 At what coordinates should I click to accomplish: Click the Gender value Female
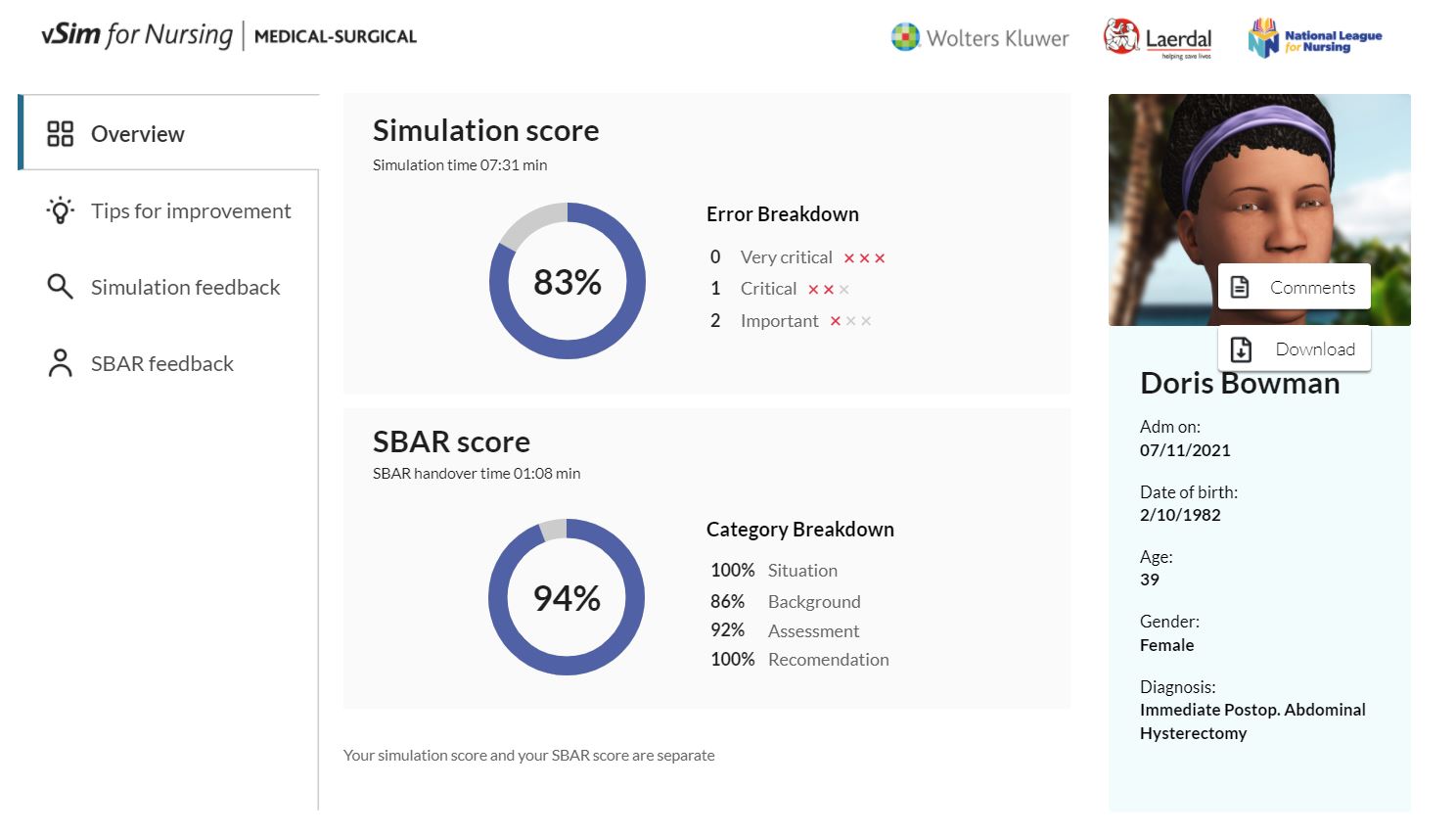click(1166, 645)
